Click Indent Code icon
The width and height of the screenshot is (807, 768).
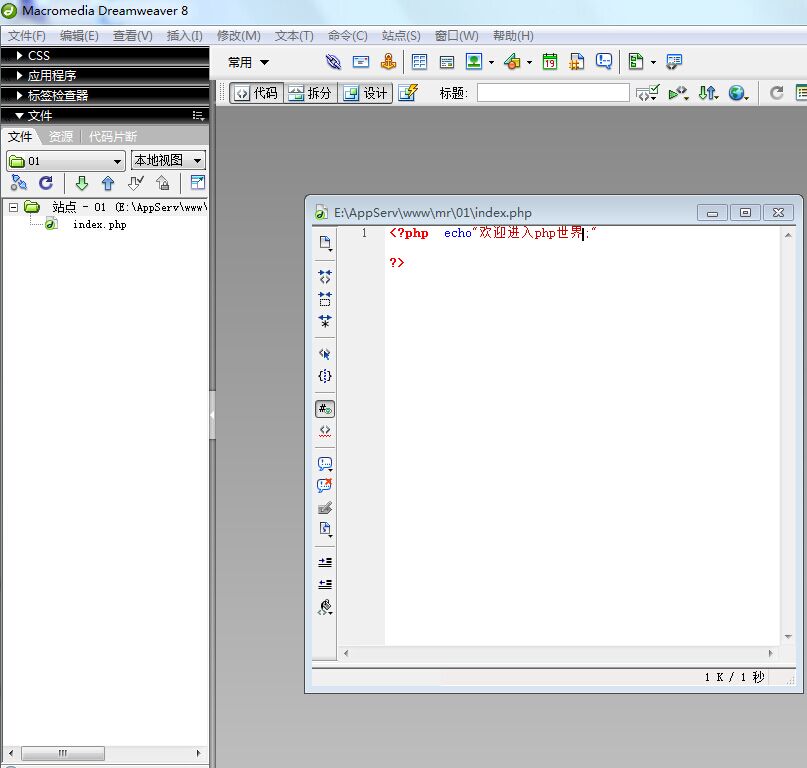point(325,562)
